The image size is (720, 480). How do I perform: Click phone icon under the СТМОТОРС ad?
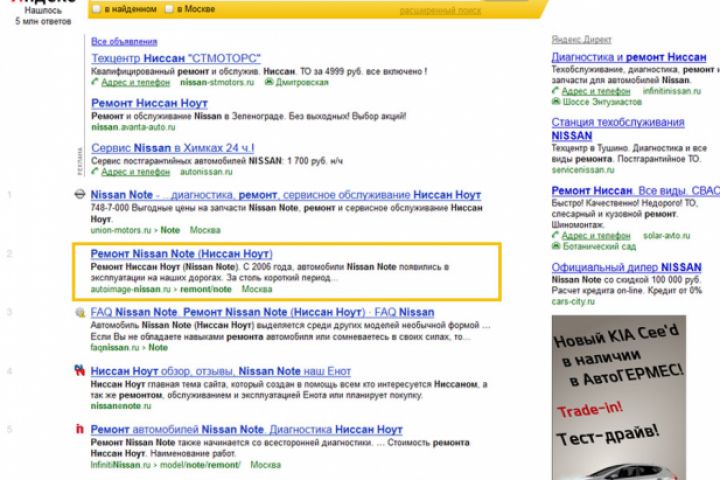pyautogui.click(x=95, y=82)
